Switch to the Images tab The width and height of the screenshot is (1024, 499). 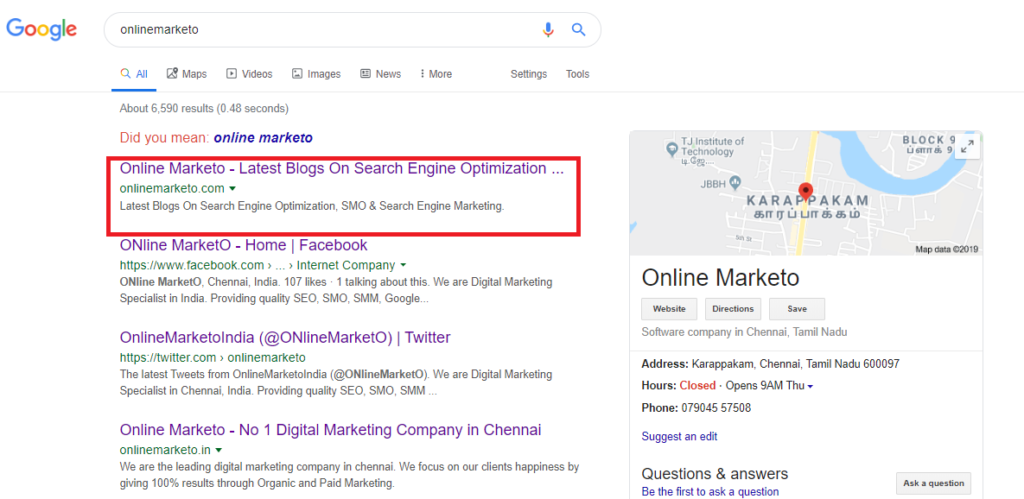click(316, 74)
